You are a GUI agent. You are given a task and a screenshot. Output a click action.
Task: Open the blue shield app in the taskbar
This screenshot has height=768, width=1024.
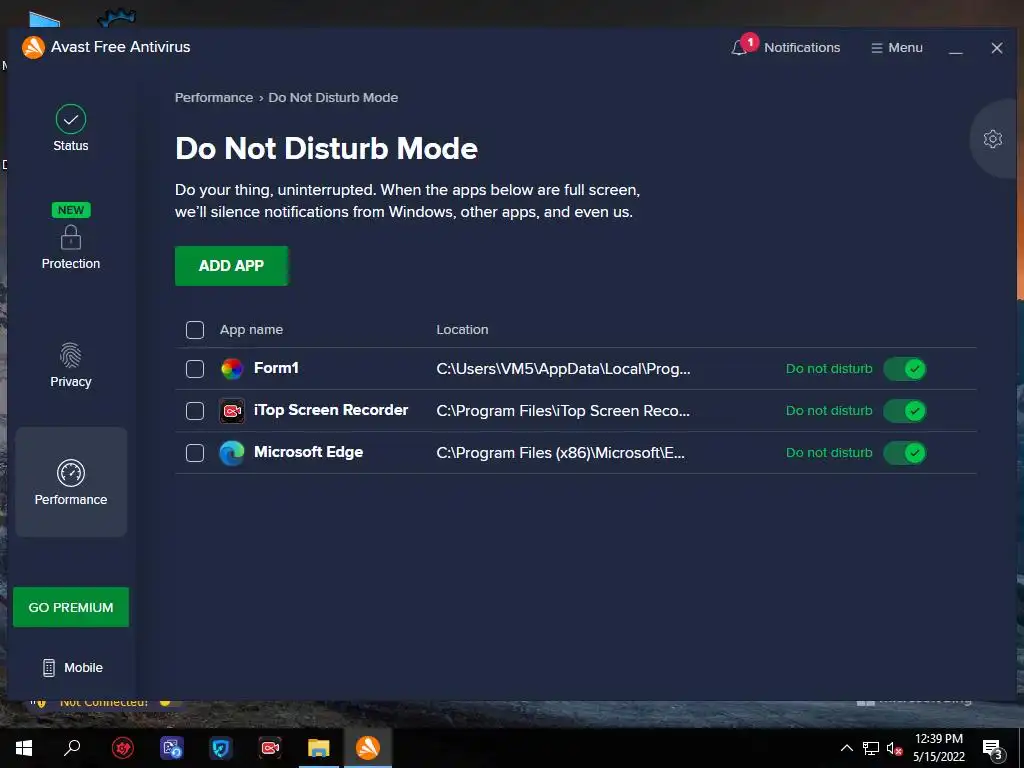221,748
